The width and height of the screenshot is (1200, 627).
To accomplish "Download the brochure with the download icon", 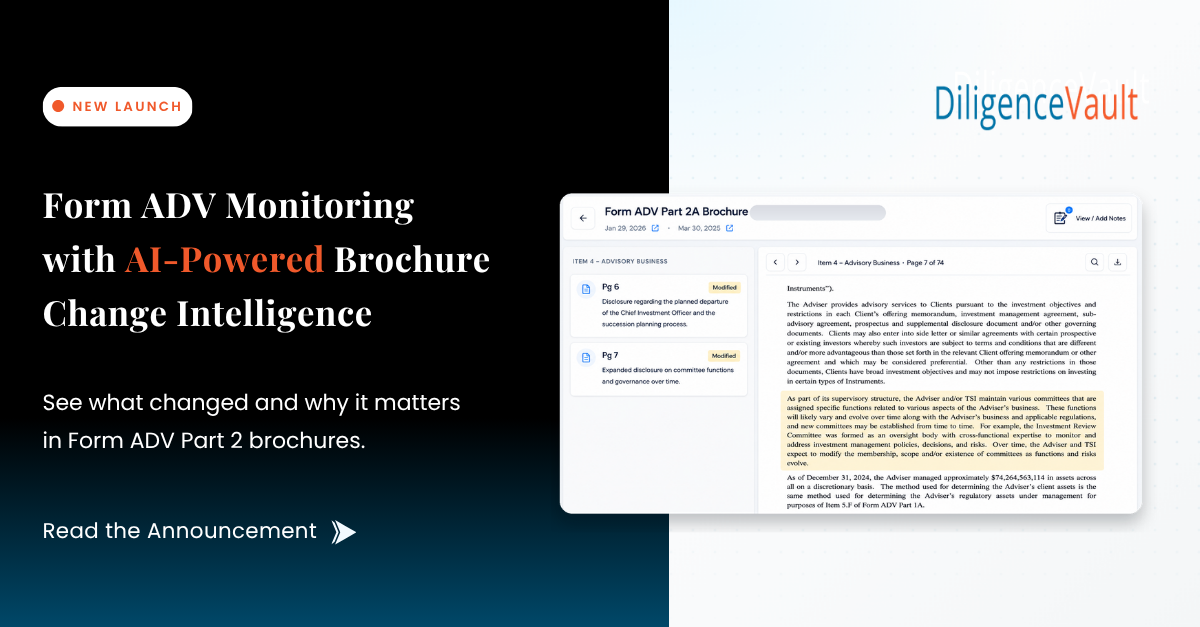I will tap(1118, 262).
